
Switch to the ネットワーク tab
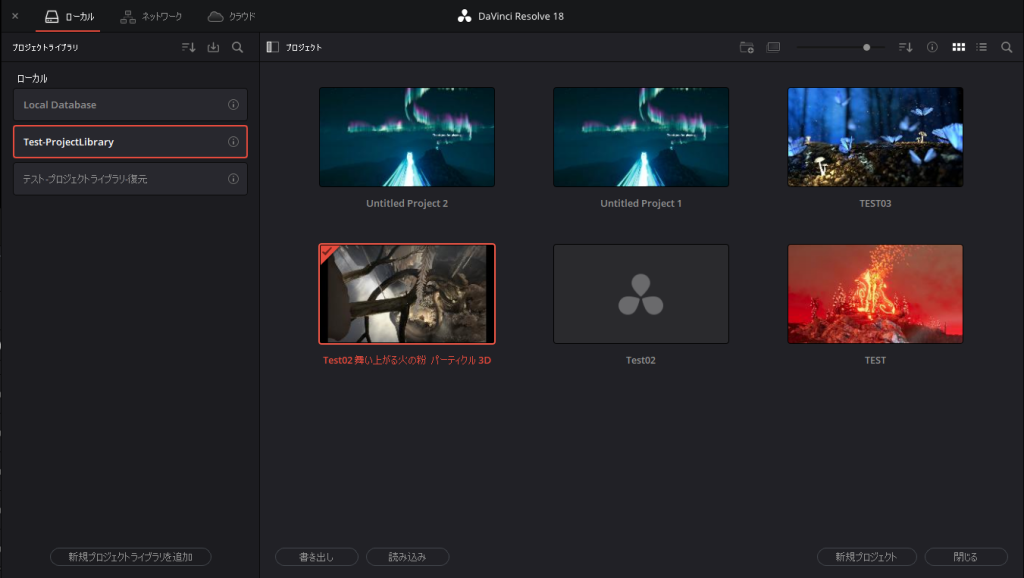pyautogui.click(x=151, y=16)
